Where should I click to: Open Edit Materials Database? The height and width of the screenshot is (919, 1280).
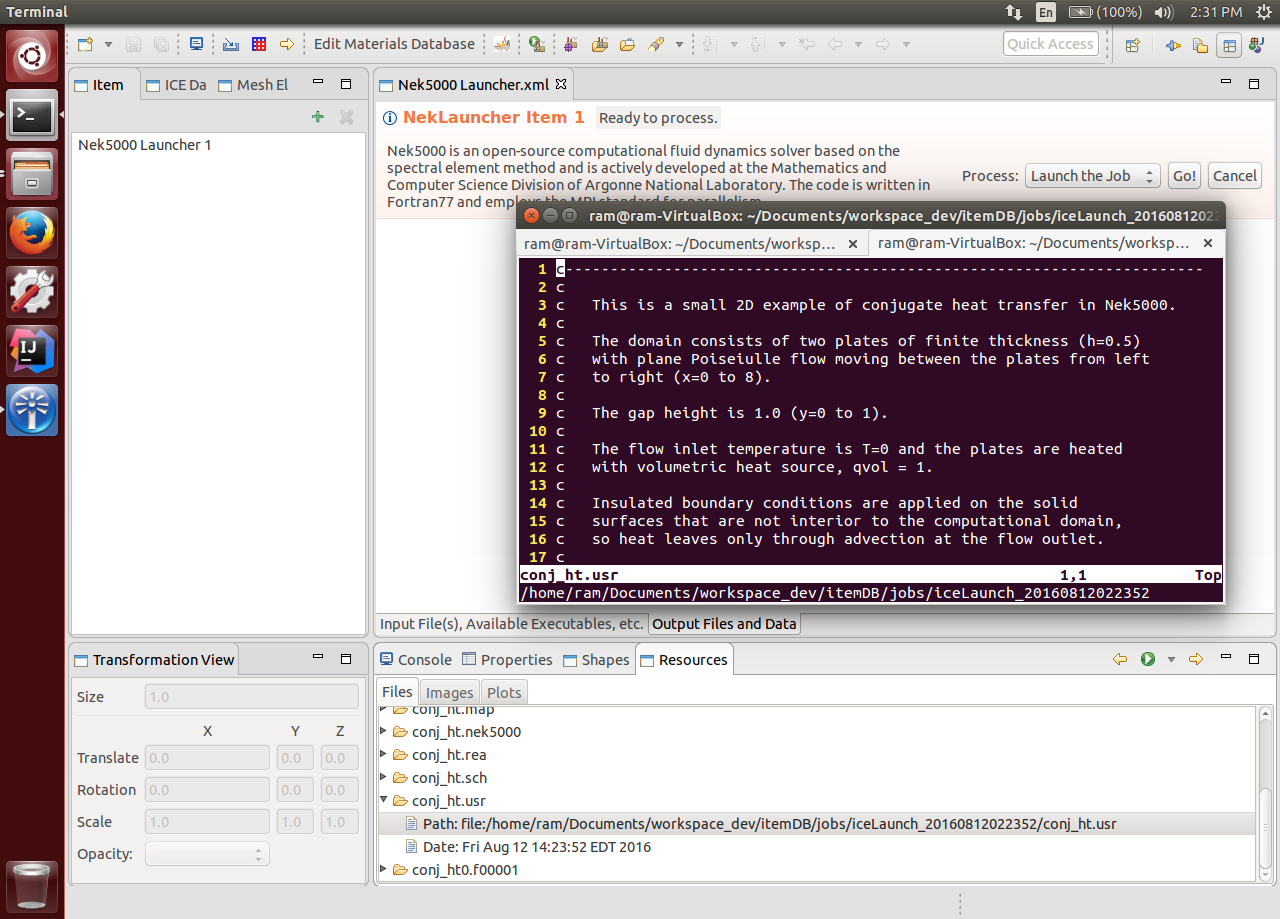[x=394, y=44]
